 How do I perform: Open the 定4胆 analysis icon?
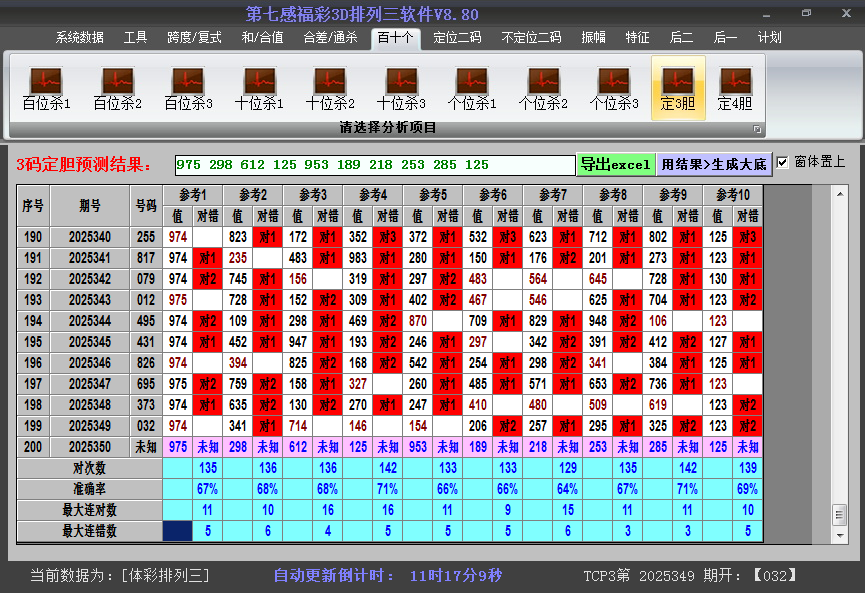pyautogui.click(x=735, y=88)
